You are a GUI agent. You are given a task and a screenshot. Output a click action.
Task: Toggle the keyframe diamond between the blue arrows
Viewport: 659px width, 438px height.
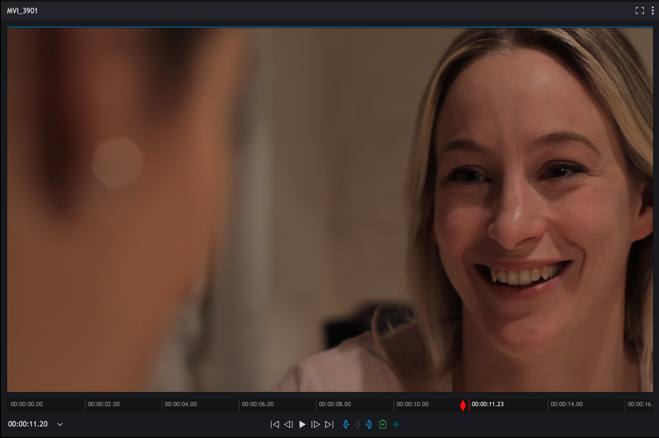pyautogui.click(x=358, y=425)
